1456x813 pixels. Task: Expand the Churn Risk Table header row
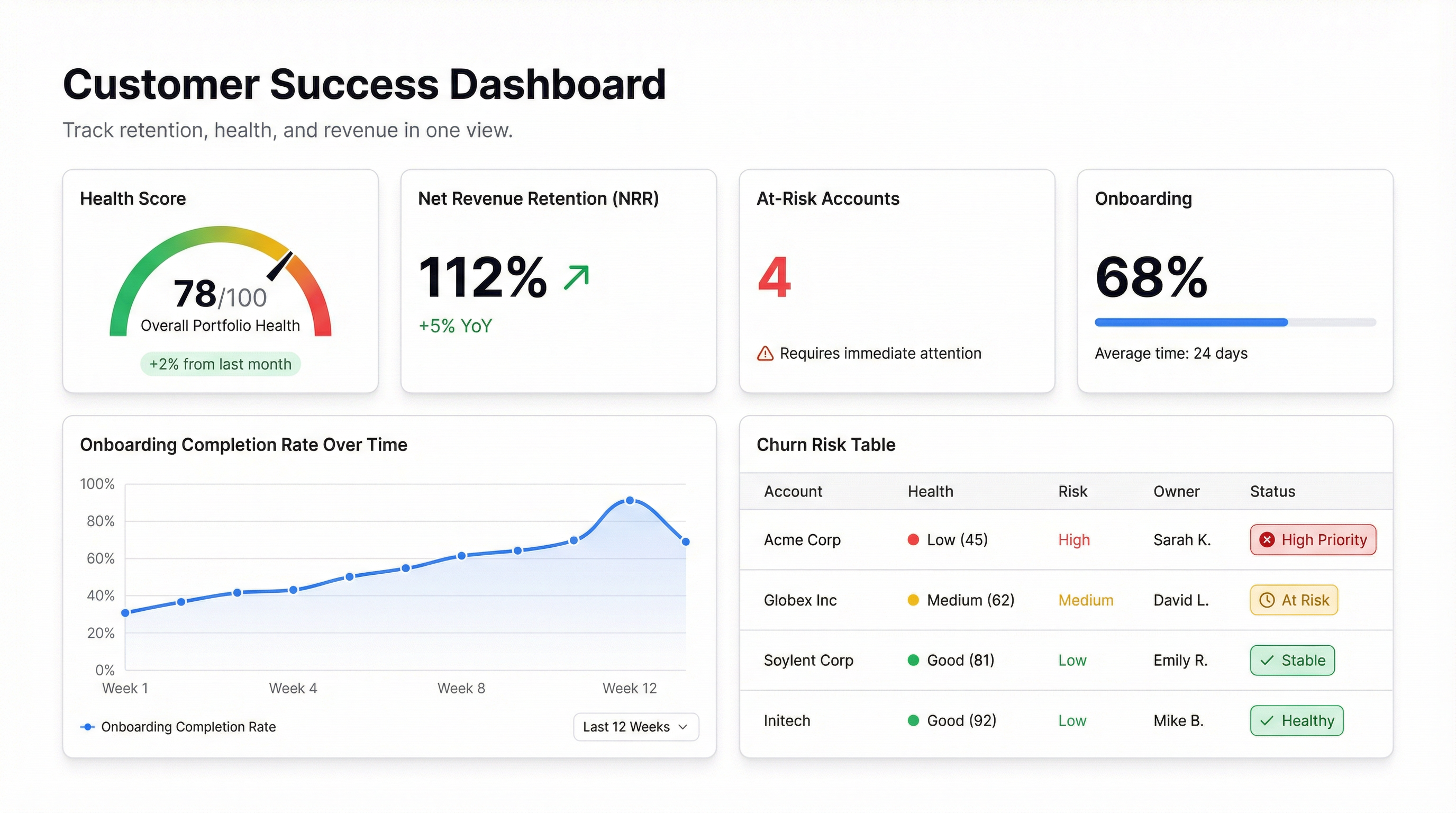(1068, 491)
